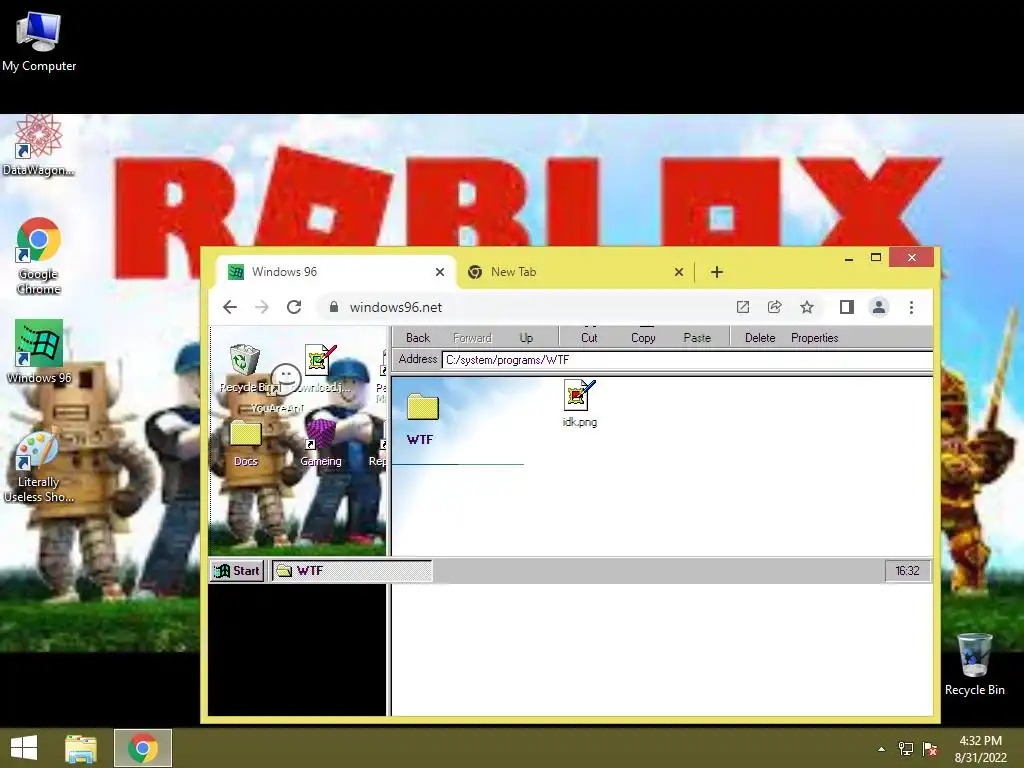Image resolution: width=1024 pixels, height=768 pixels.
Task: Open the Windows 96 desktop shortcut
Action: 39,352
